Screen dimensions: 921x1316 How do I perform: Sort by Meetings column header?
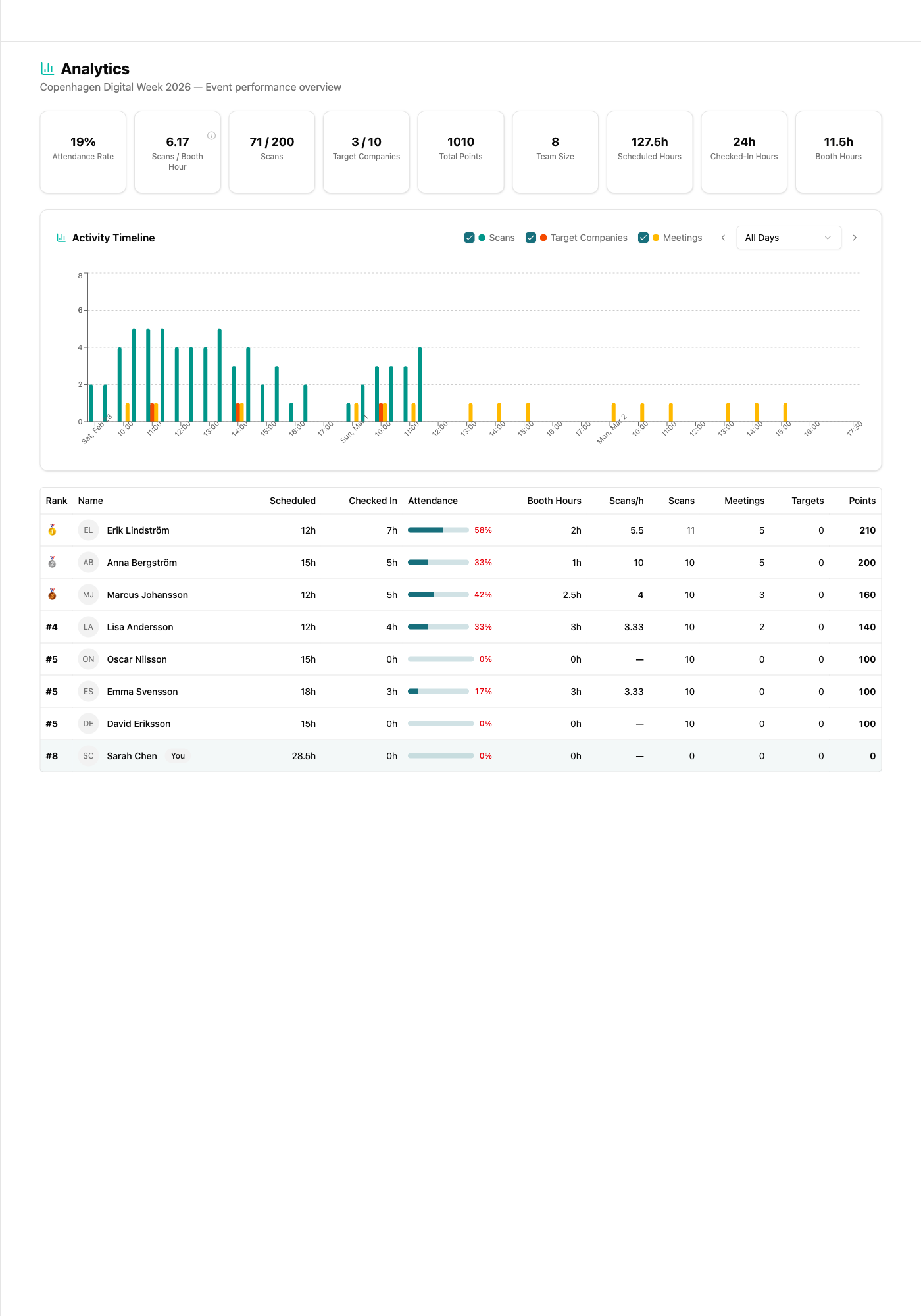(x=745, y=501)
